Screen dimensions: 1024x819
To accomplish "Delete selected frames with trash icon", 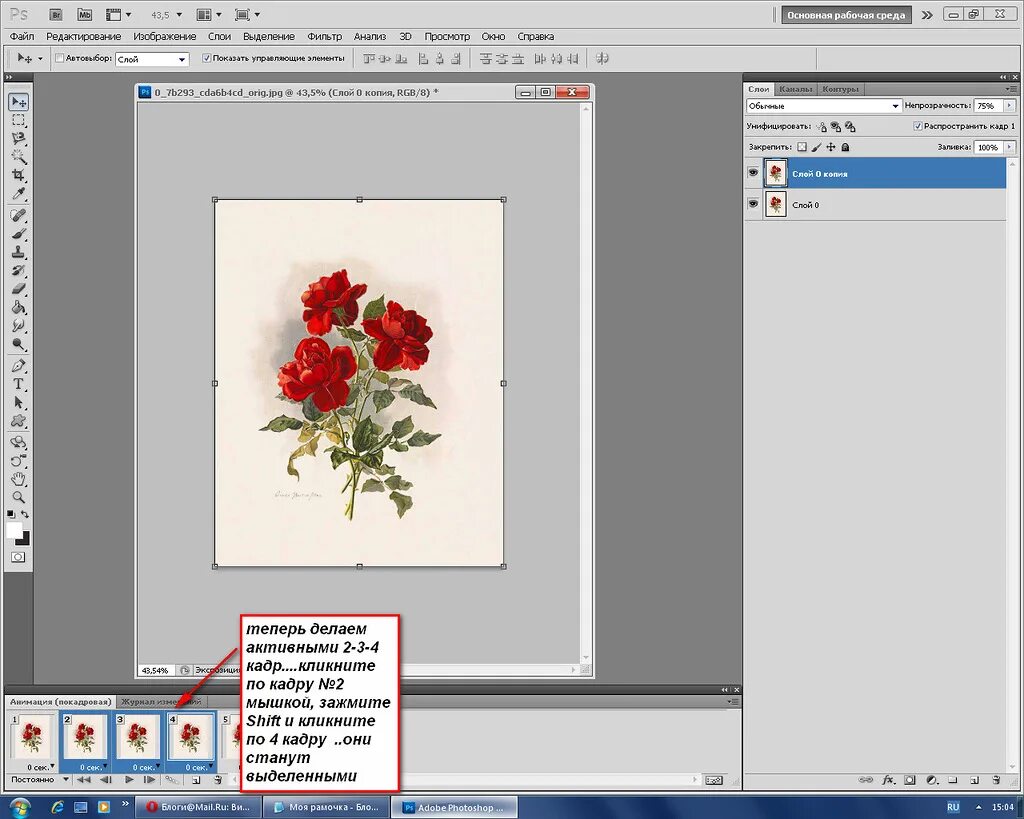I will (x=218, y=780).
